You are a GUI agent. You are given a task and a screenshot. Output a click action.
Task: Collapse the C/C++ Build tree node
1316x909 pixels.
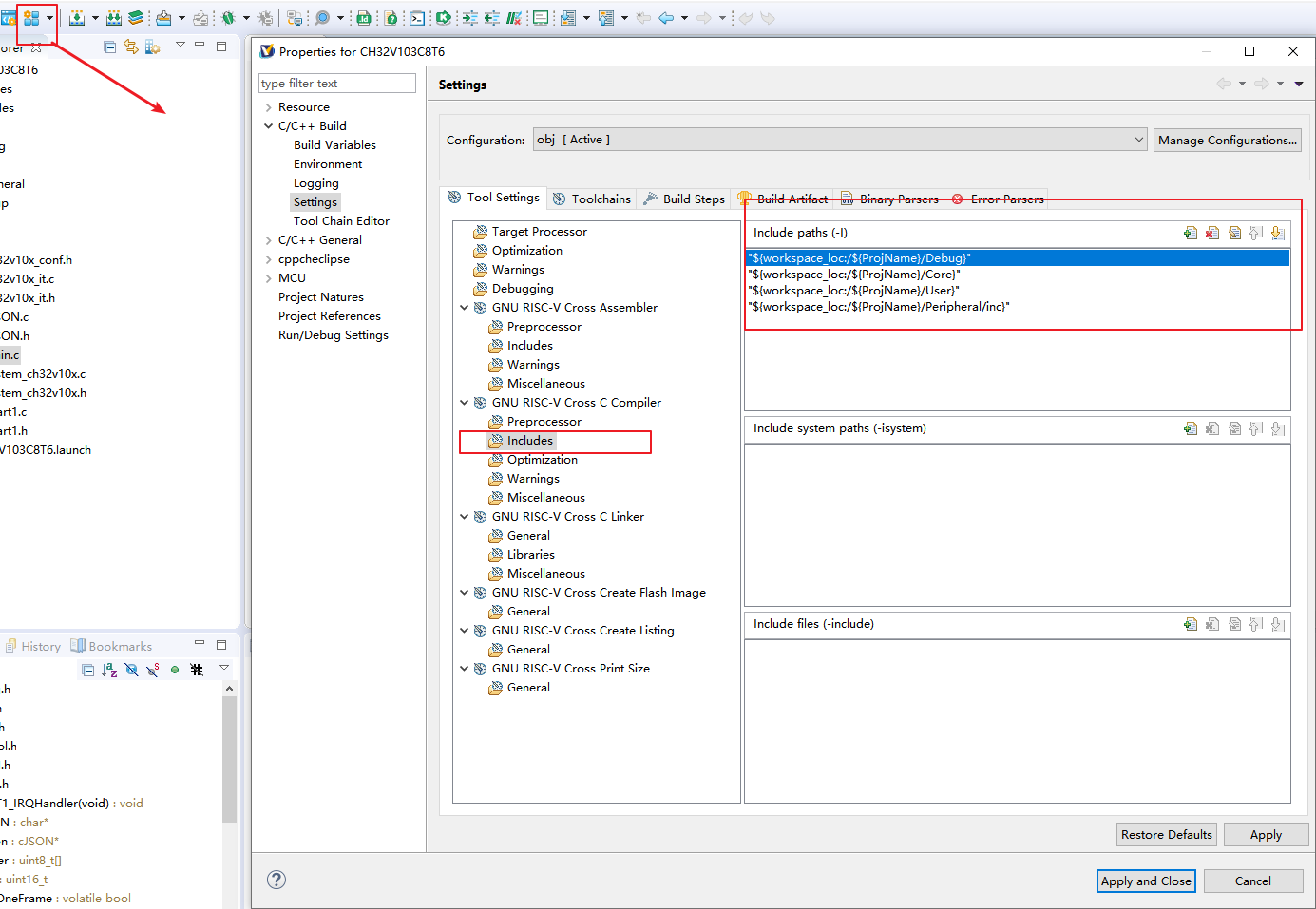pyautogui.click(x=269, y=126)
